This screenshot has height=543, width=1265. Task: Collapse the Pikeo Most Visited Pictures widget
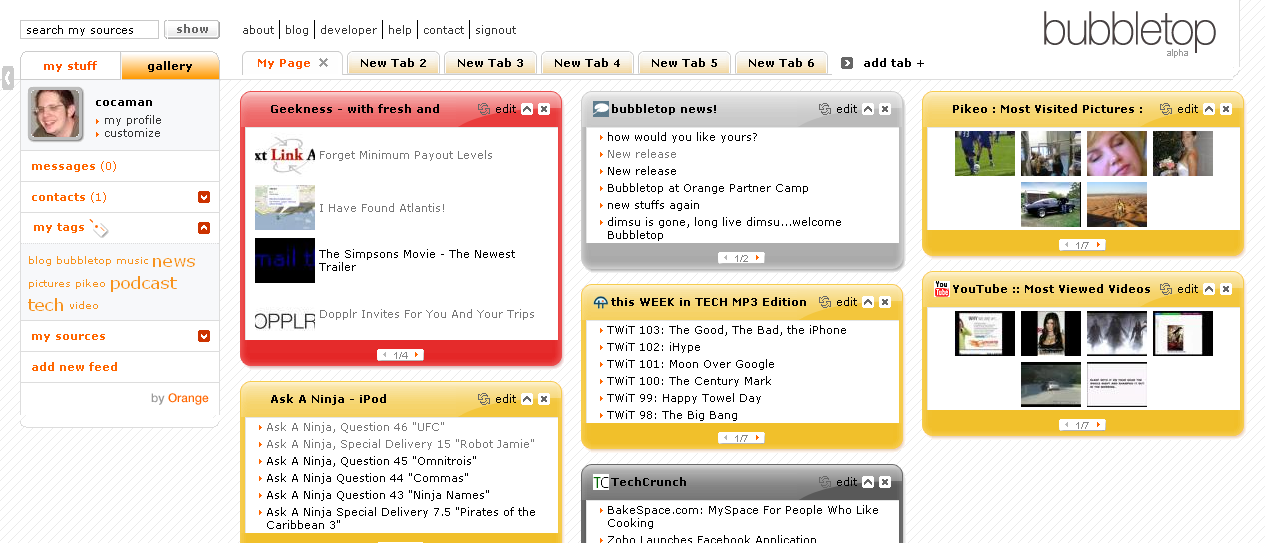pyautogui.click(x=1209, y=109)
